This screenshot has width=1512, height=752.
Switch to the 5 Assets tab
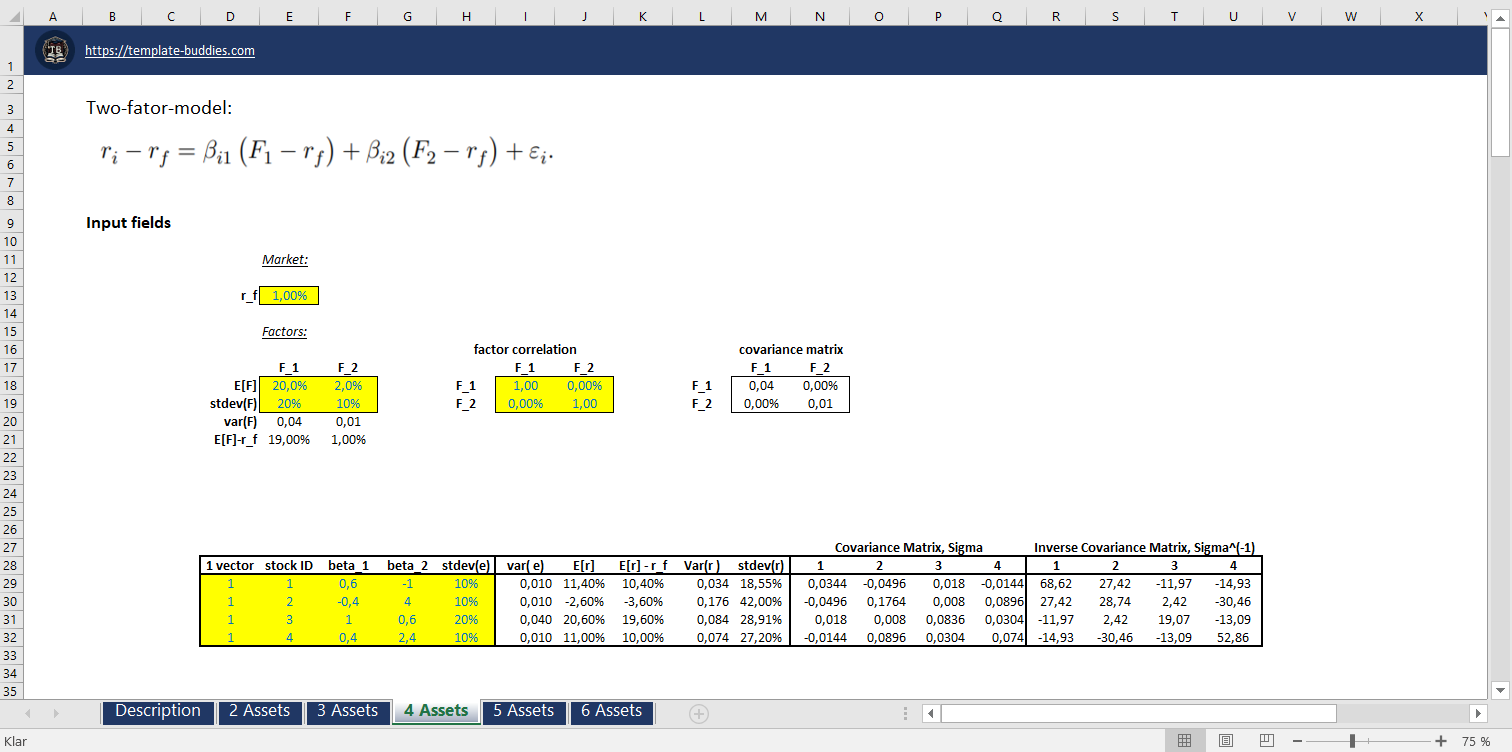(524, 712)
